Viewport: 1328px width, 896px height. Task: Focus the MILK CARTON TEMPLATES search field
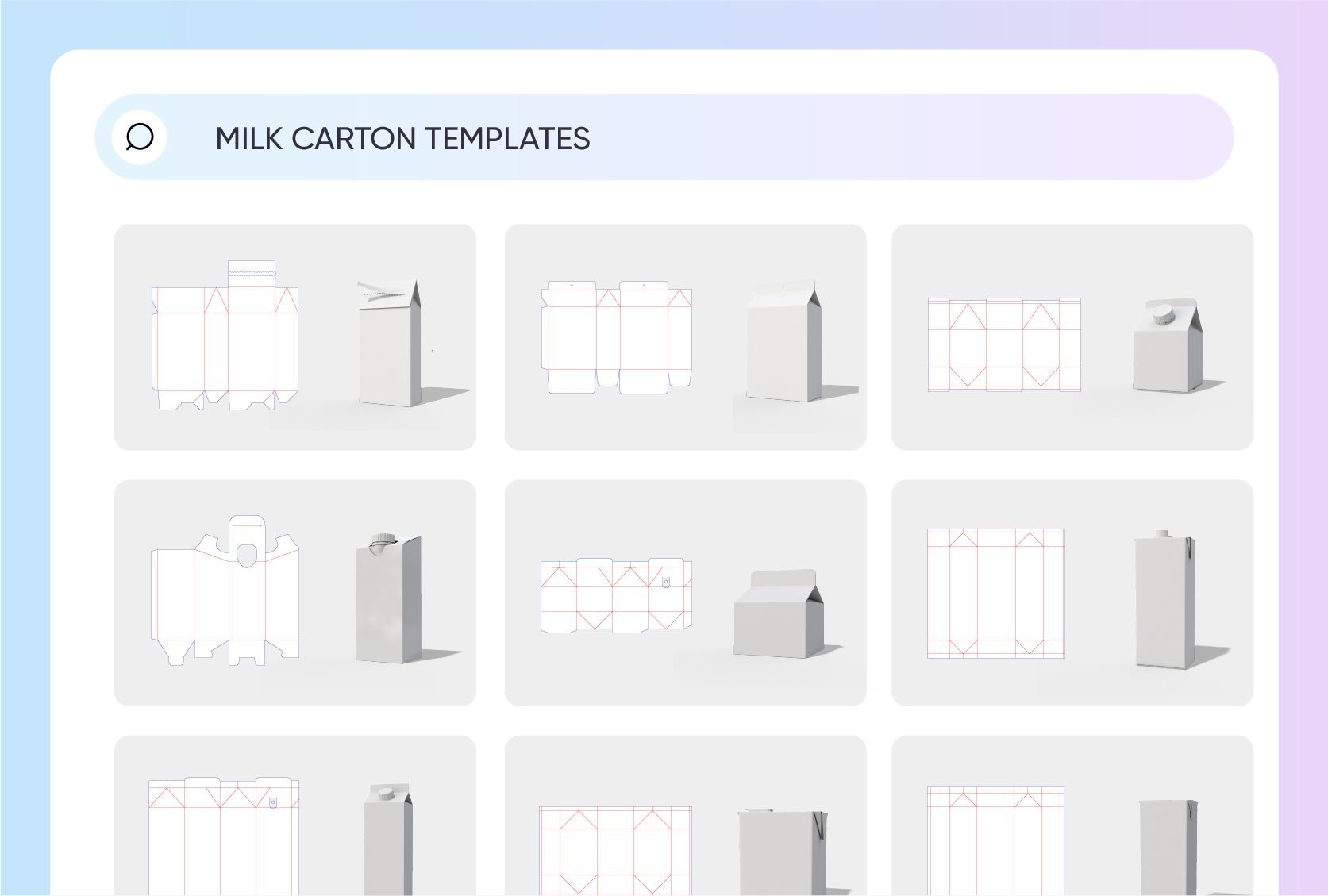[x=664, y=137]
